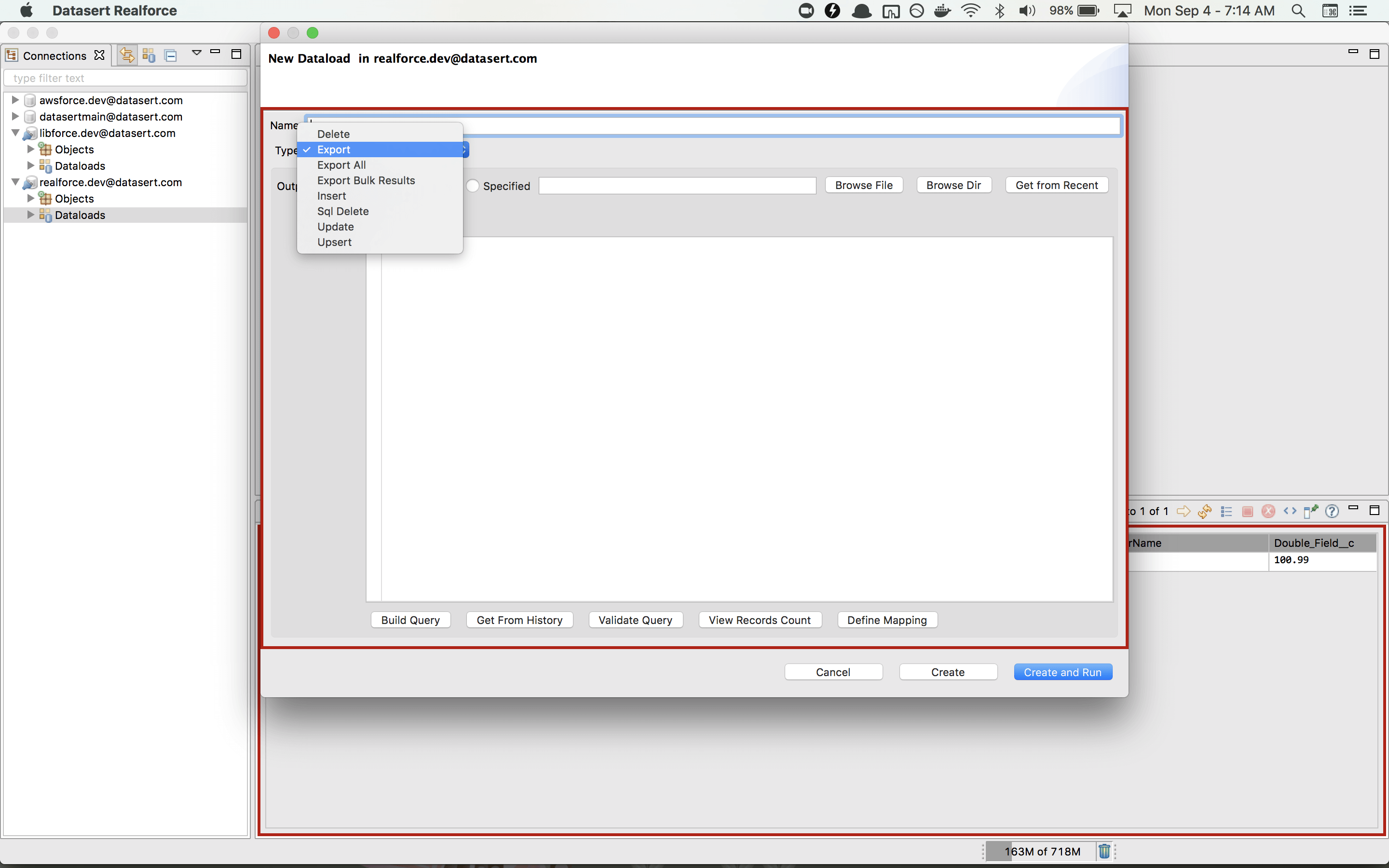The width and height of the screenshot is (1389, 868).
Task: Select the Specified radio button
Action: 472,186
